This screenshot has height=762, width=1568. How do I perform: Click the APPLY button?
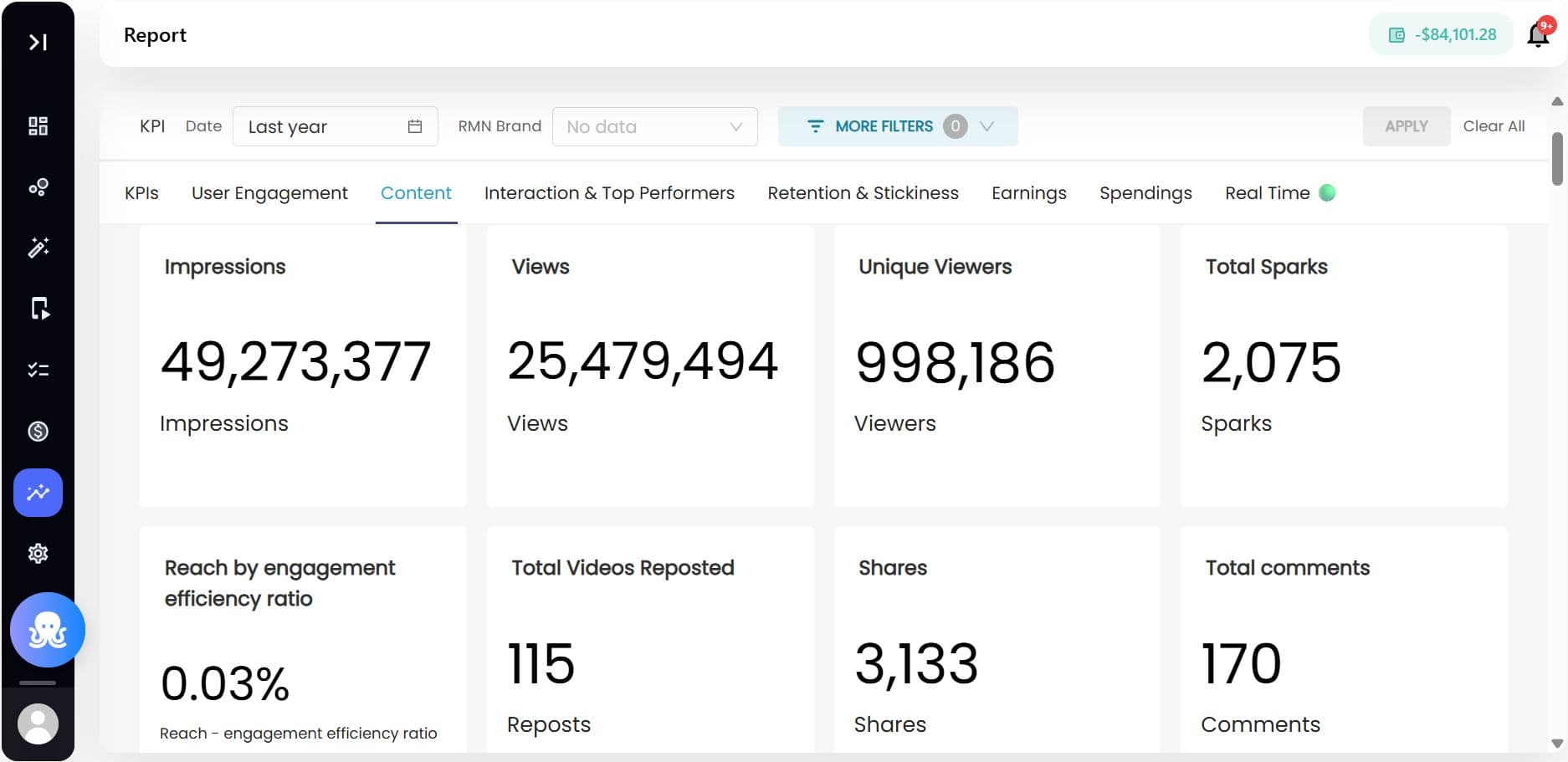point(1407,126)
